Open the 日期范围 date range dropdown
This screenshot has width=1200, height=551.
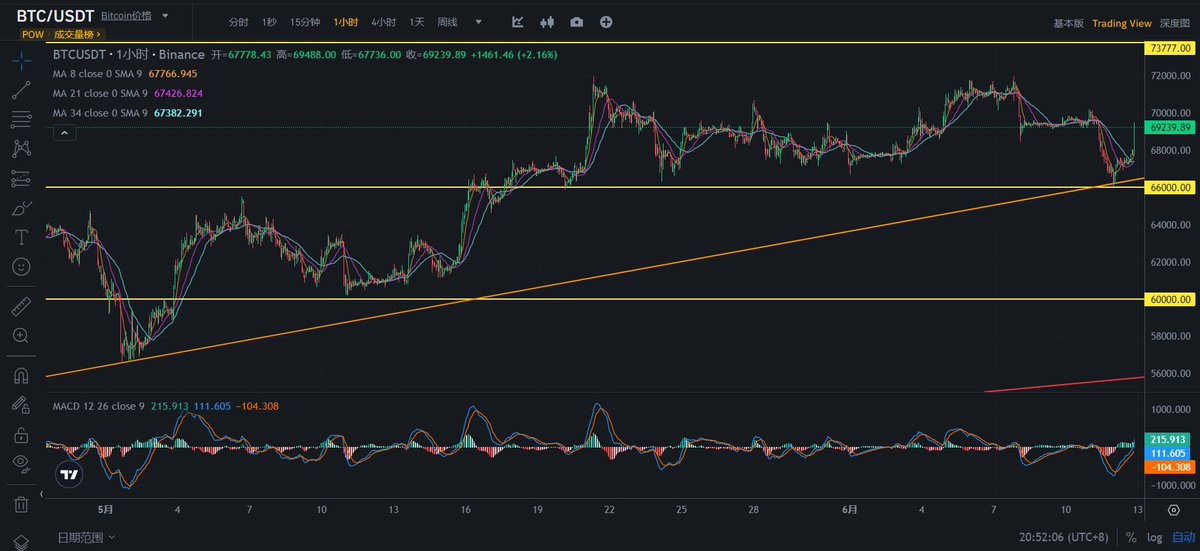click(86, 537)
